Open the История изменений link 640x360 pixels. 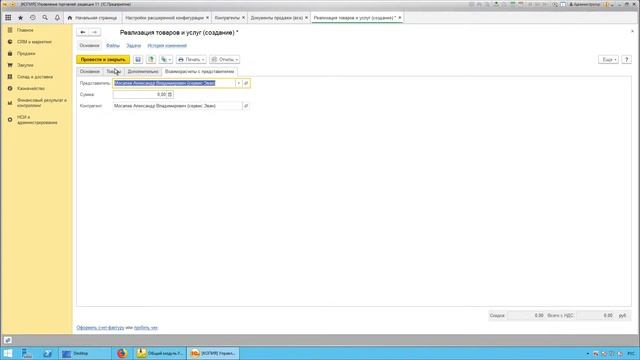(167, 46)
